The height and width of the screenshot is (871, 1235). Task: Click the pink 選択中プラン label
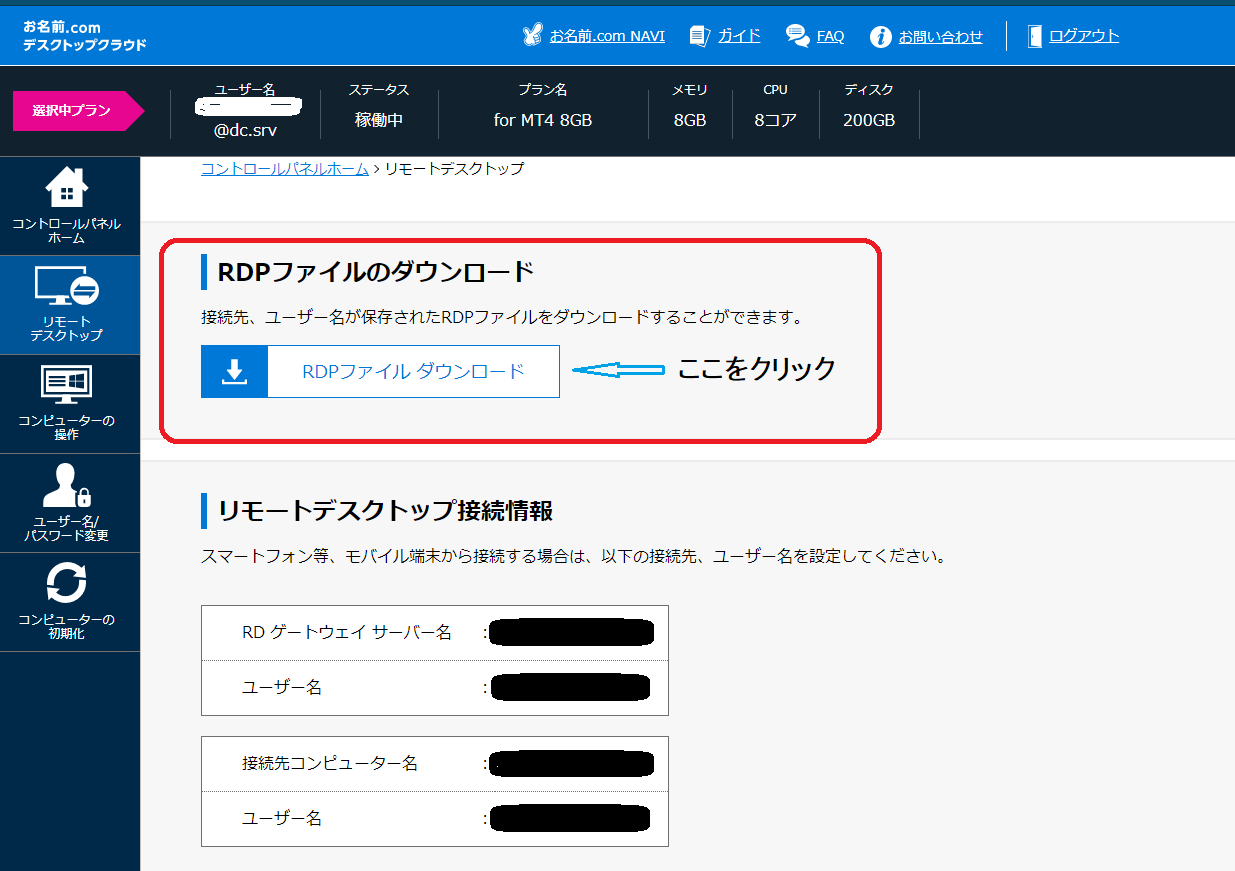tap(72, 111)
